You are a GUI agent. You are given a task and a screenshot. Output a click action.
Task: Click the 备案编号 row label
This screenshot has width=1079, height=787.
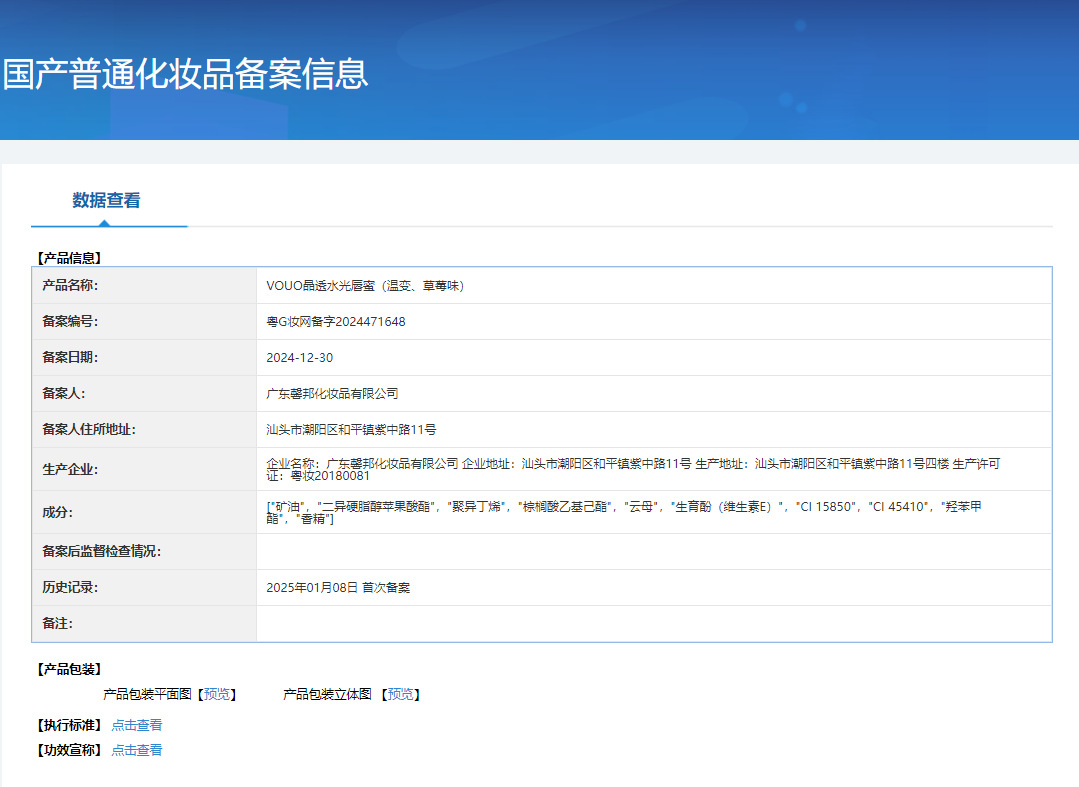70,321
